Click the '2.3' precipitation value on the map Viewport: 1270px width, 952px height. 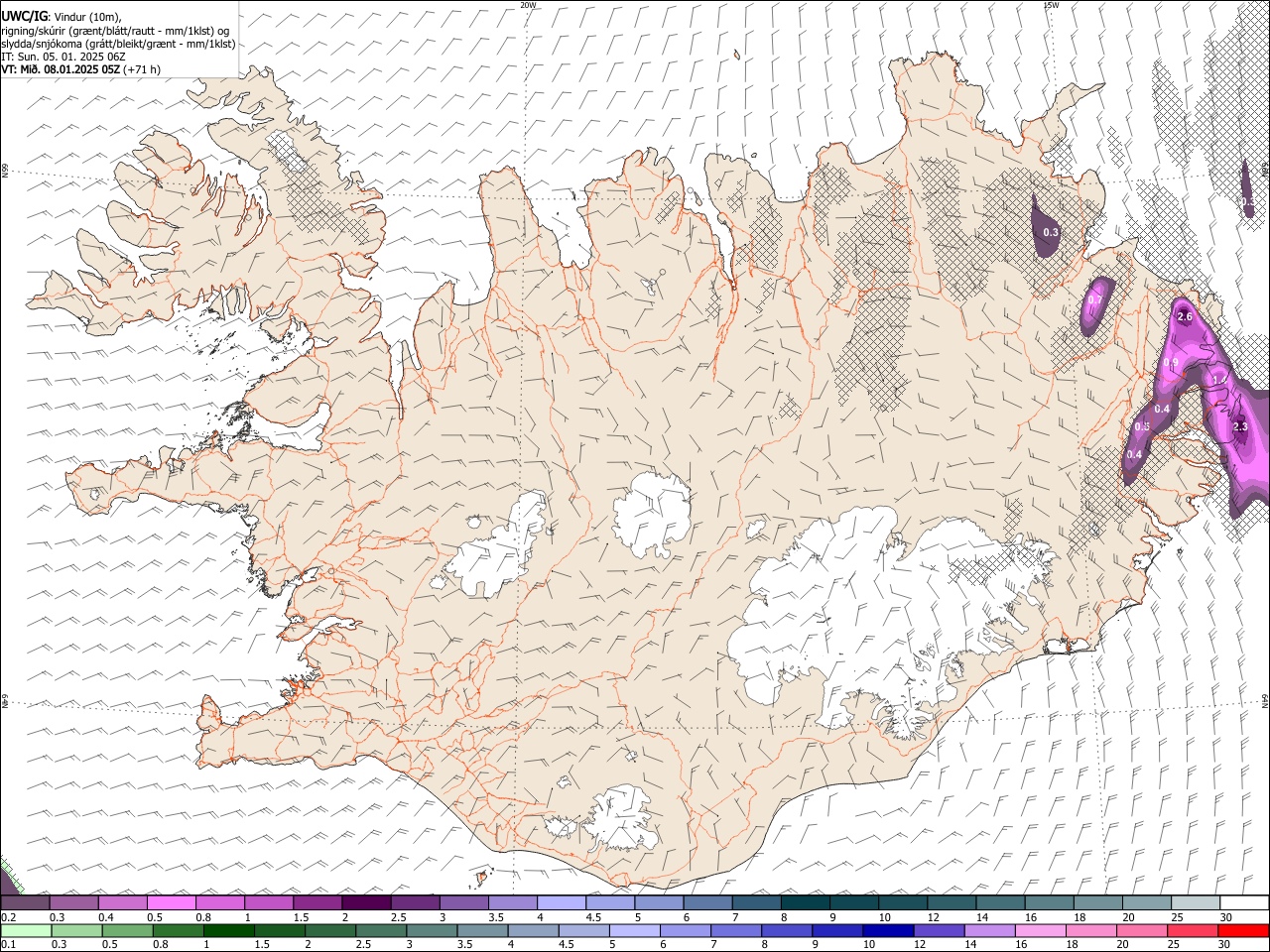coord(1239,426)
